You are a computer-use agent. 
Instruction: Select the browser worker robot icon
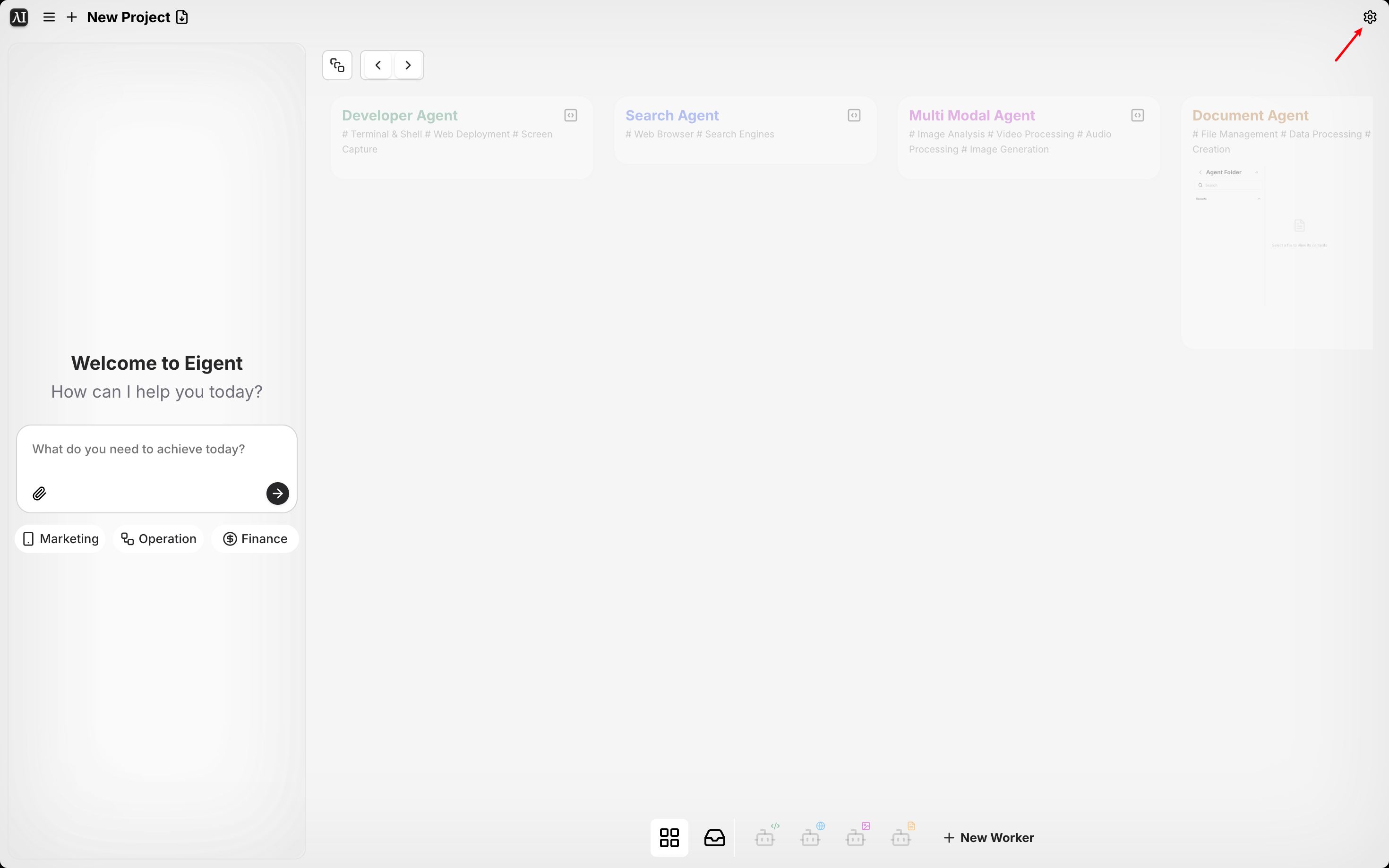pos(811,835)
